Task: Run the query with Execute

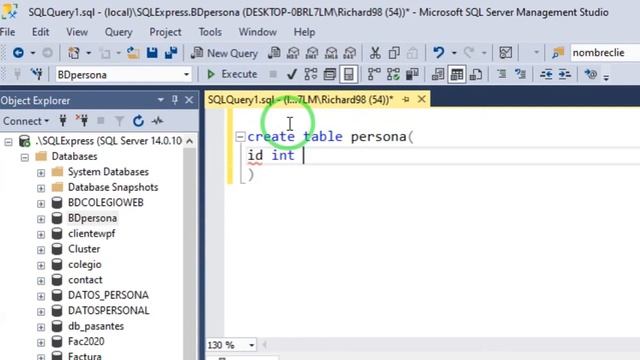Action: tap(232, 74)
